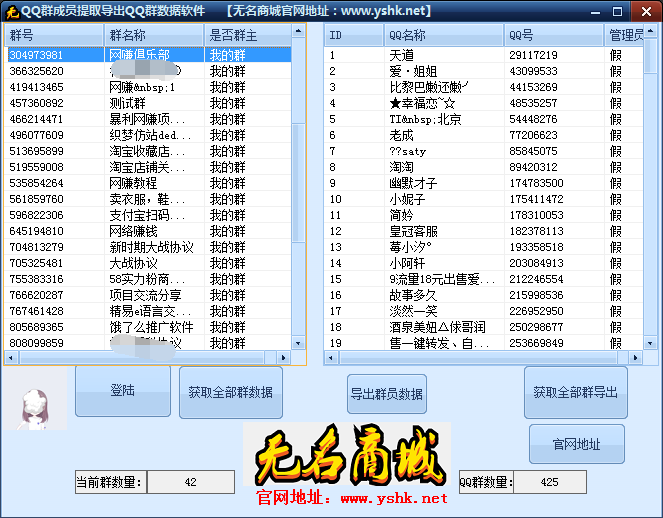Select member 幽默才子 row
Viewport: 663px width, 518px height.
tap(484, 183)
